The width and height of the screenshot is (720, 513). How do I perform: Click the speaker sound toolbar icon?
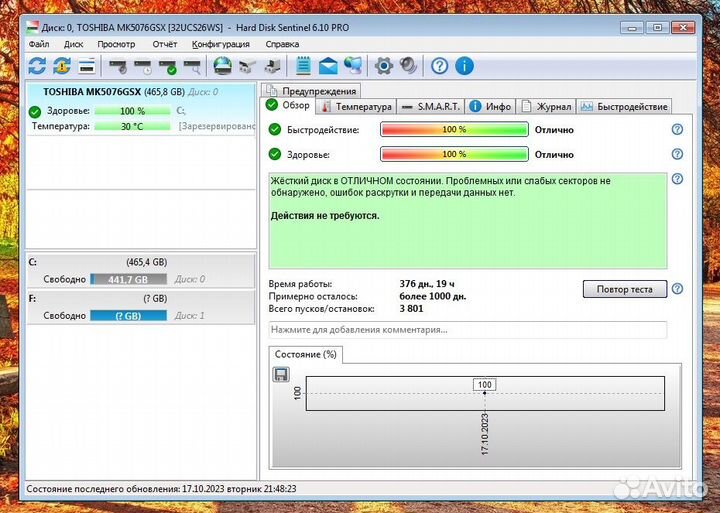pyautogui.click(x=407, y=67)
